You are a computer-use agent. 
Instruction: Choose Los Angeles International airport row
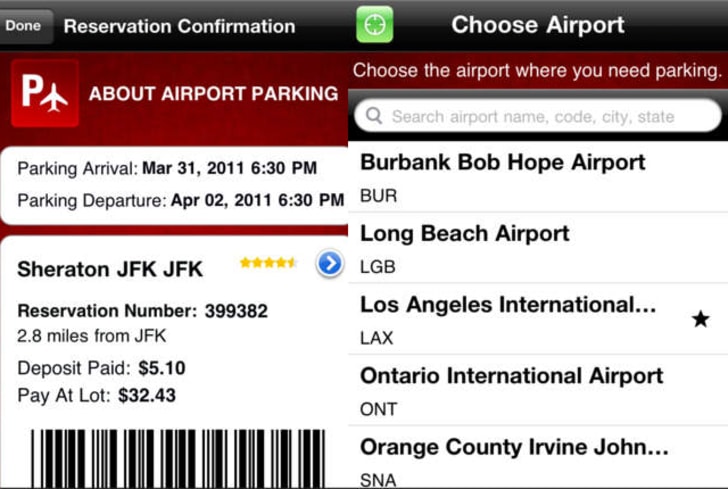click(x=538, y=319)
